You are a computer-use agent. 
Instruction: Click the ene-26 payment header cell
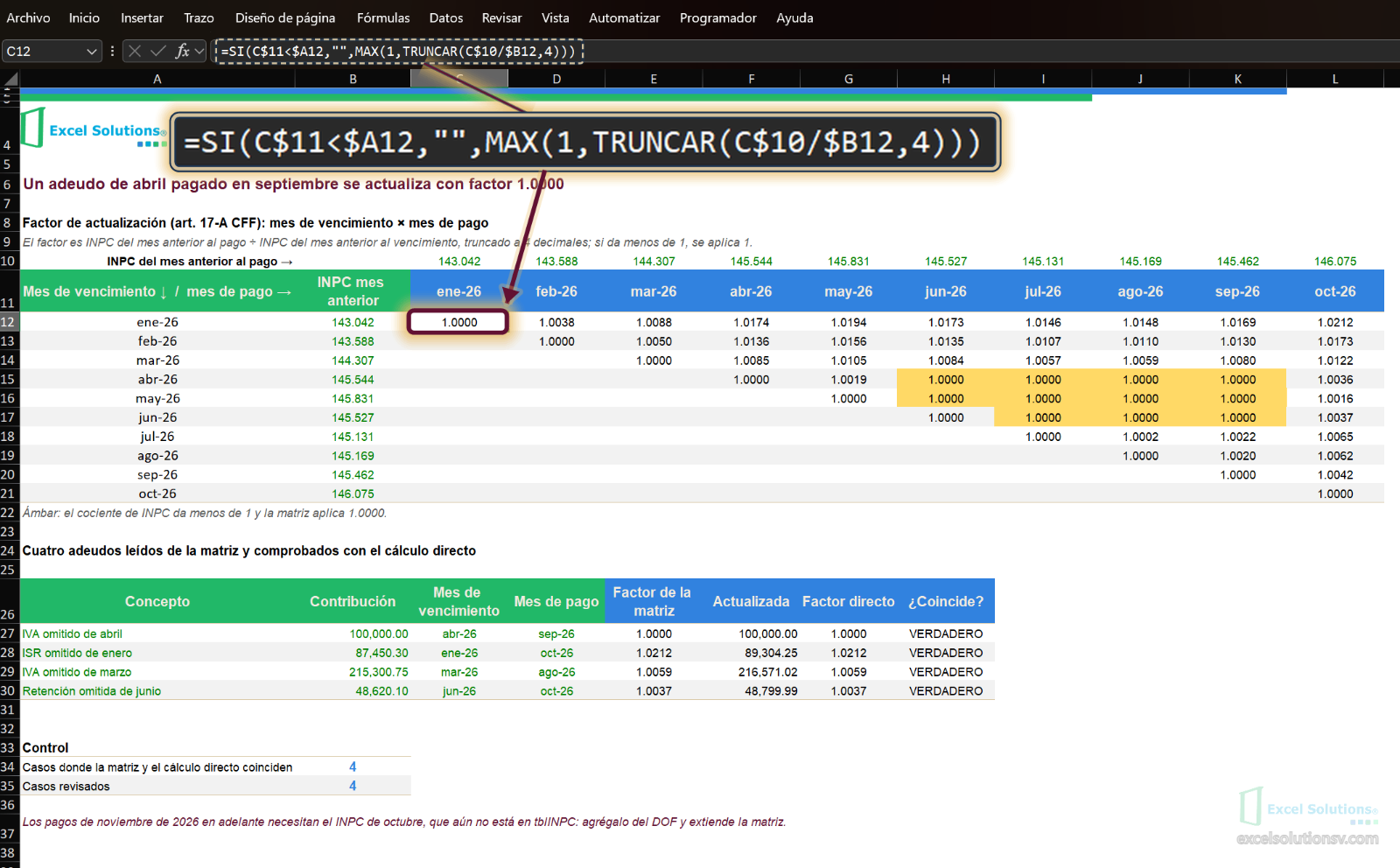458,291
